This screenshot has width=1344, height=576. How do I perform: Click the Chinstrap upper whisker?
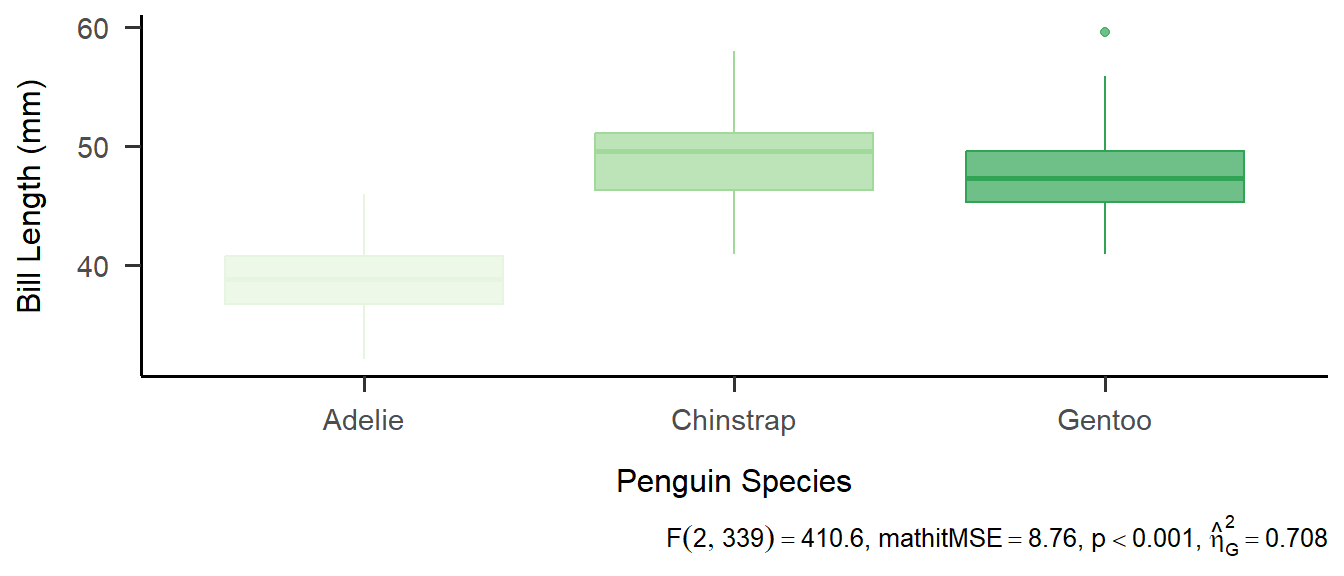tap(734, 92)
